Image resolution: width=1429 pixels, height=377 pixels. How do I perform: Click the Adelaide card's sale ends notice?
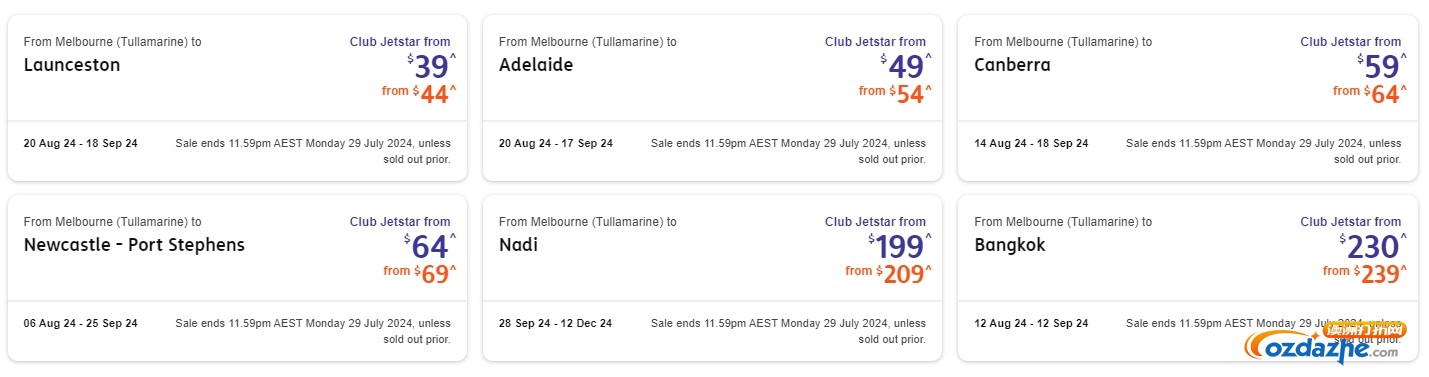tap(788, 151)
